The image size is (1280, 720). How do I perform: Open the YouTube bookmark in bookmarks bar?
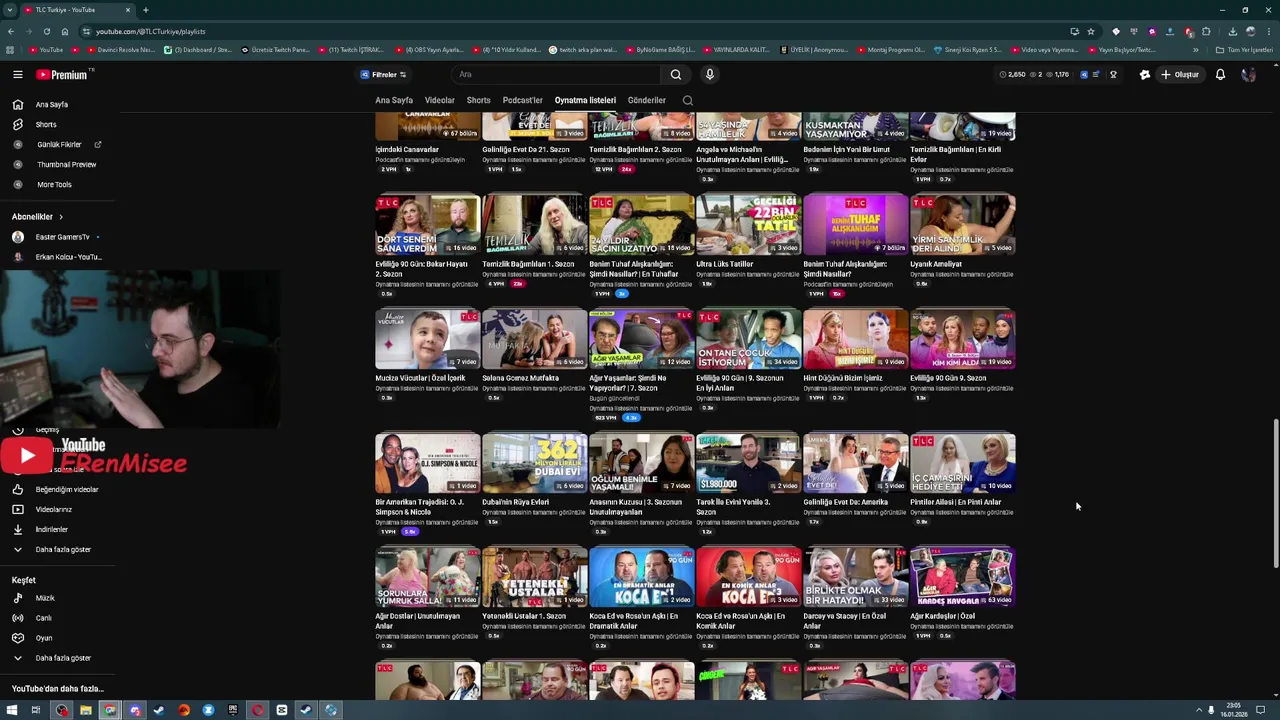[x=46, y=50]
